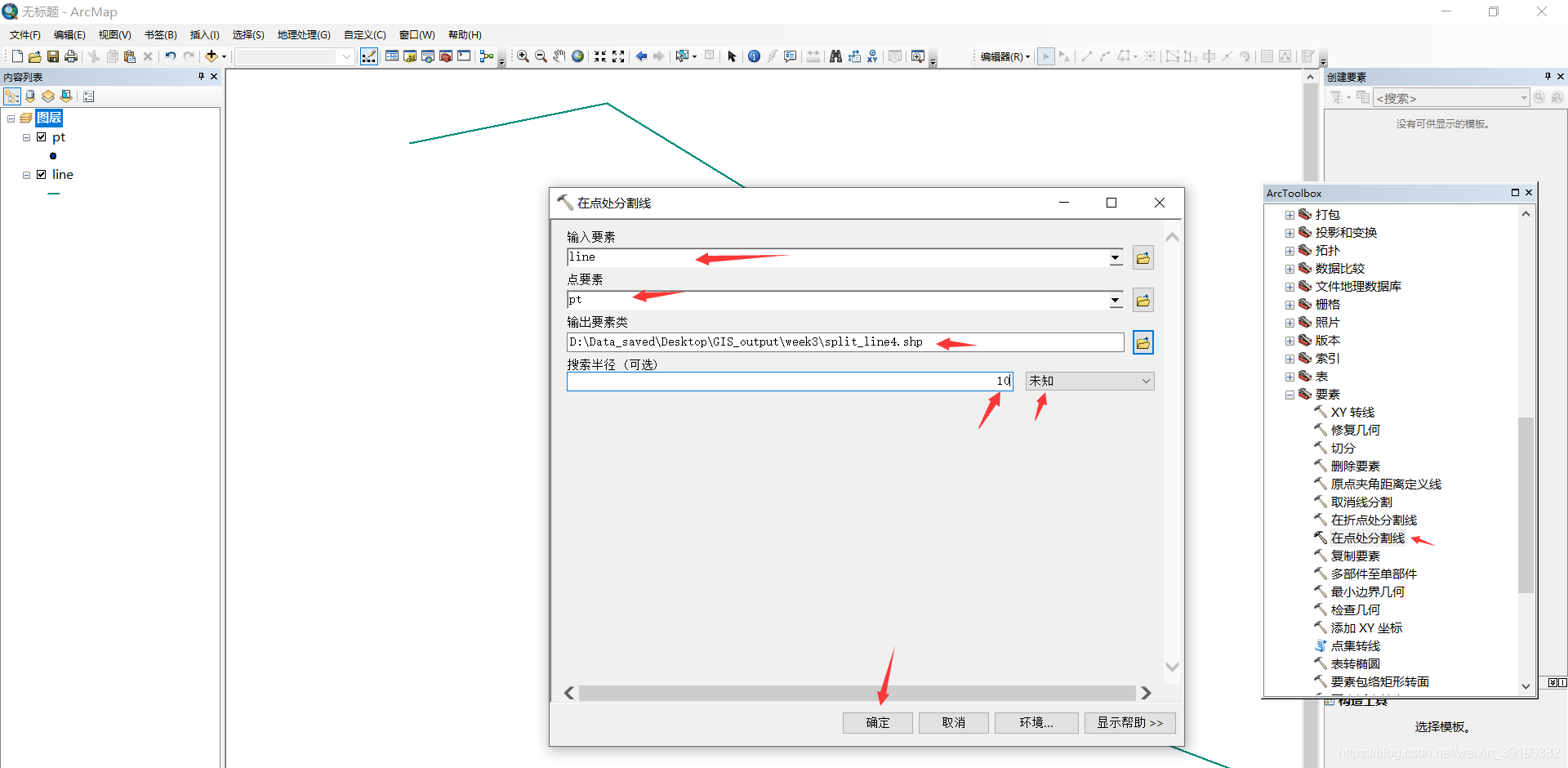Open the 书签 menu
Viewport: 1568px width, 768px height.
(160, 35)
